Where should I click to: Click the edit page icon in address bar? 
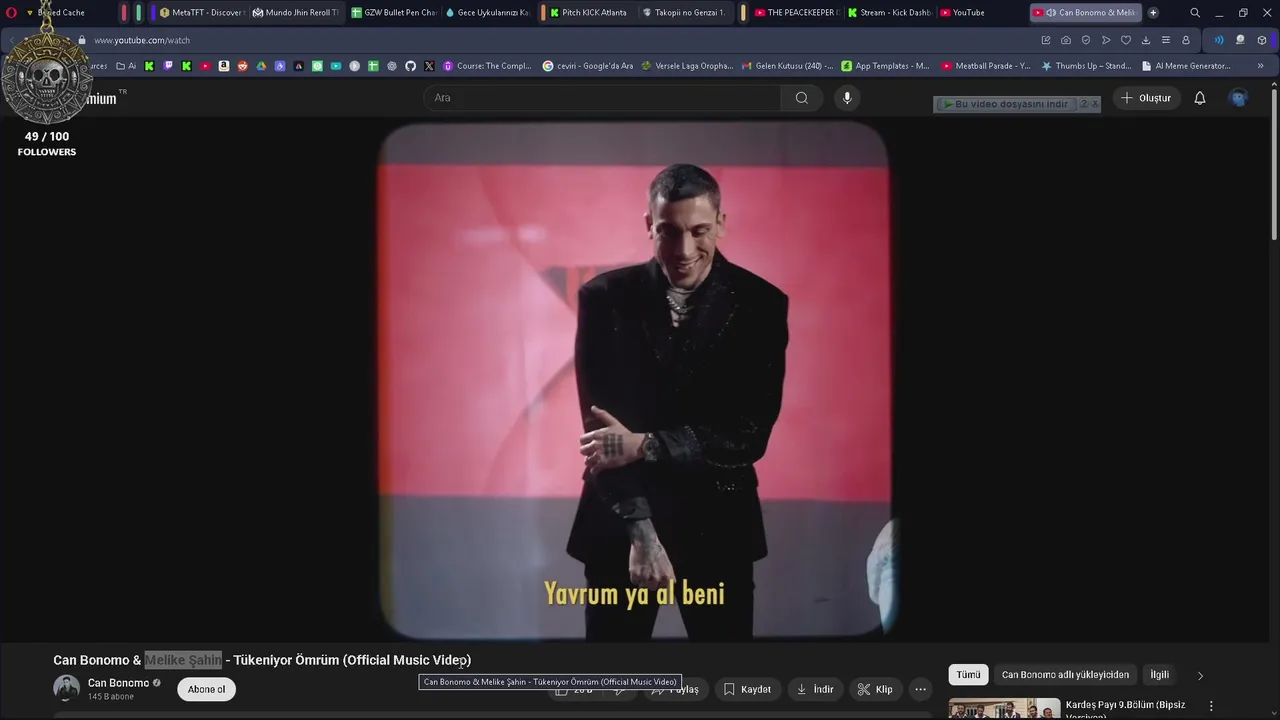1046,40
